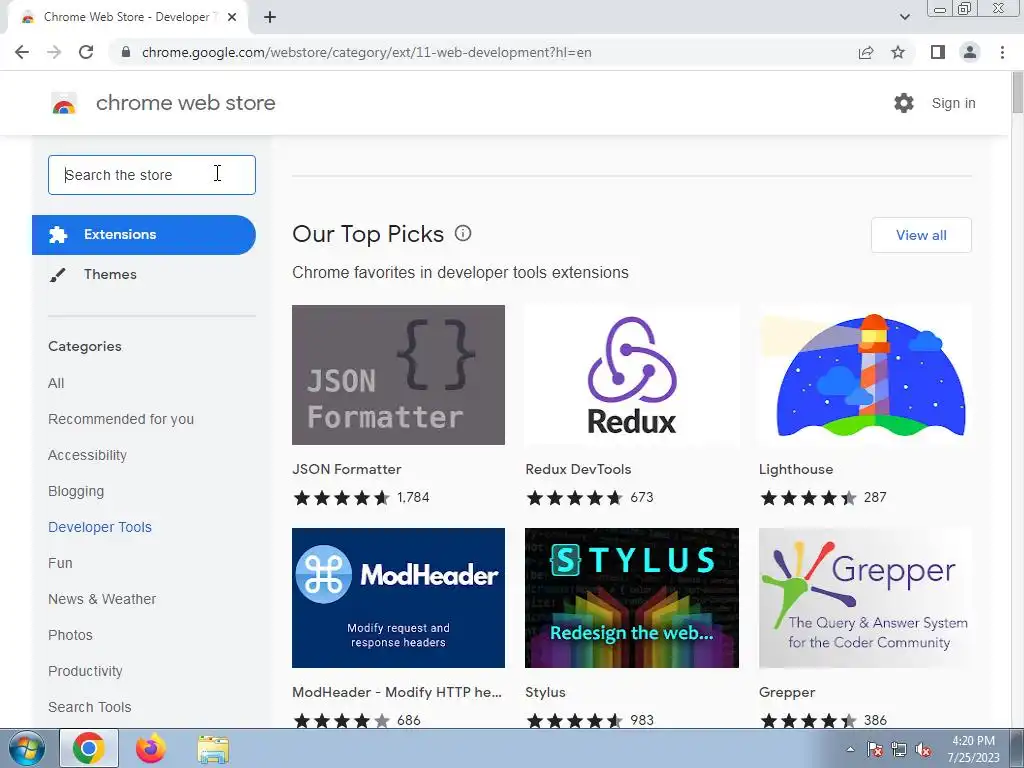Click the Our Top Picks info icon
Image resolution: width=1024 pixels, height=768 pixels.
463,233
